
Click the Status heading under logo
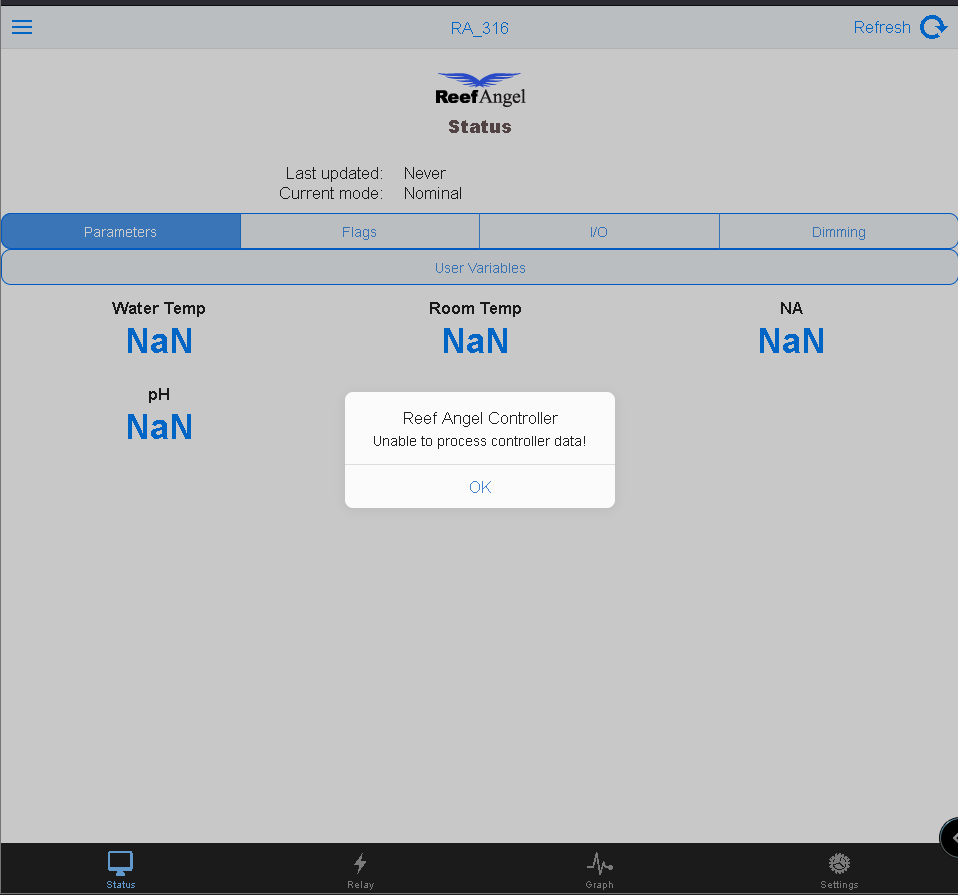click(x=480, y=126)
